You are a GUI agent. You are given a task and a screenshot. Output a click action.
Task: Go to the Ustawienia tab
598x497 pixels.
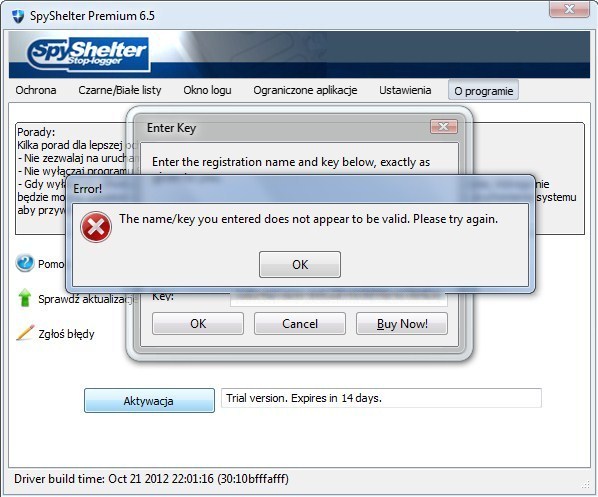pyautogui.click(x=405, y=90)
